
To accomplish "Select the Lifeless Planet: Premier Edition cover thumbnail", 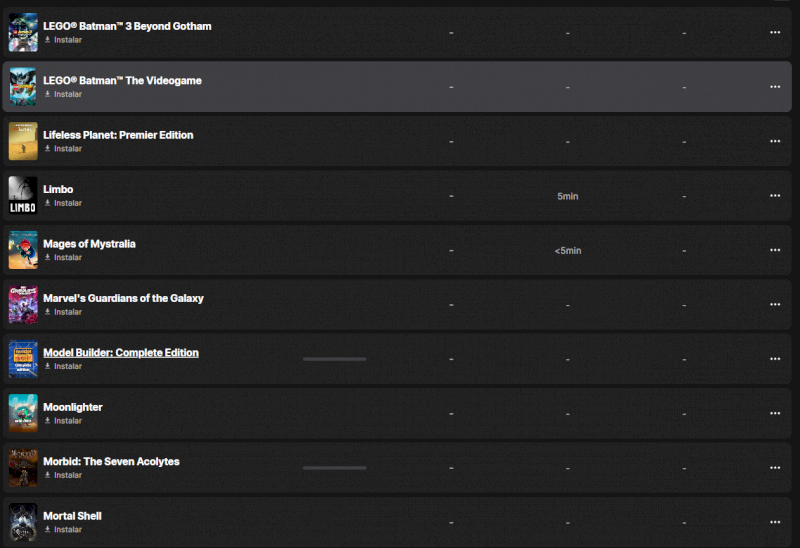I will tap(23, 141).
